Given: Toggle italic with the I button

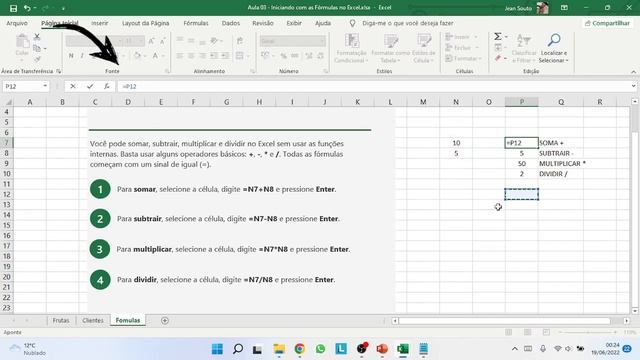Looking at the screenshot, I should [82, 56].
